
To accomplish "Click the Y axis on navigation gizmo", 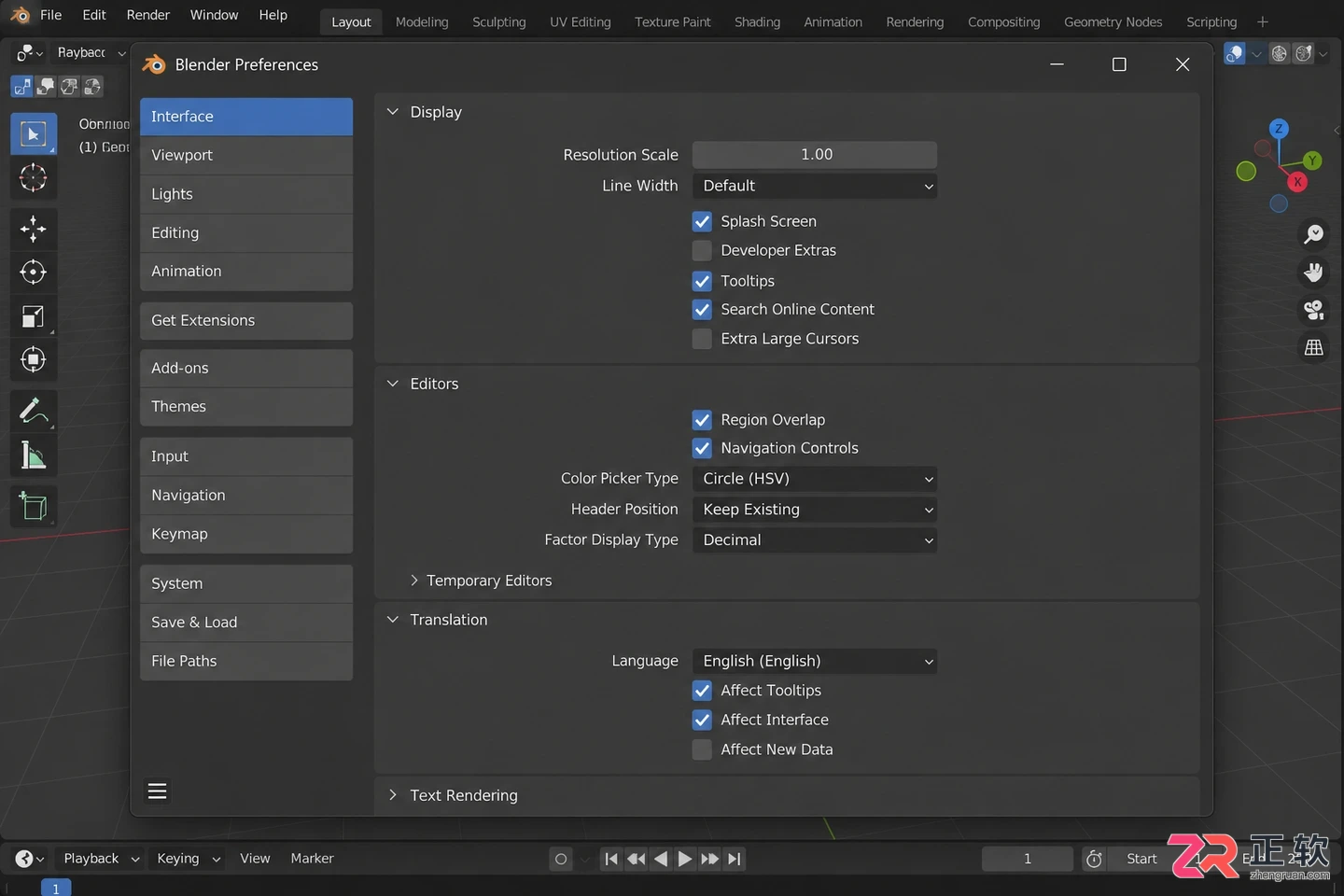I will (1312, 161).
